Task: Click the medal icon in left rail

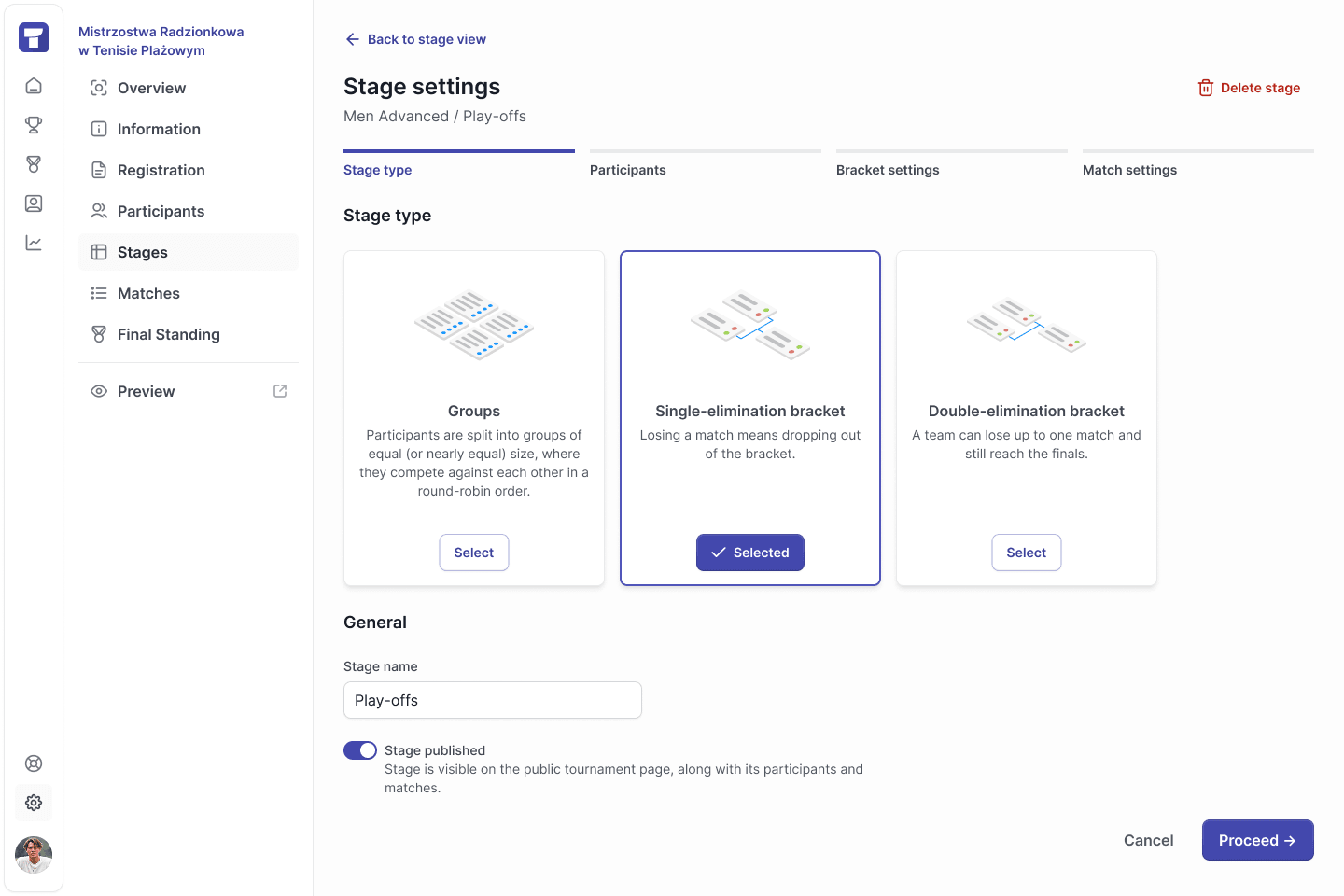Action: coord(34,164)
